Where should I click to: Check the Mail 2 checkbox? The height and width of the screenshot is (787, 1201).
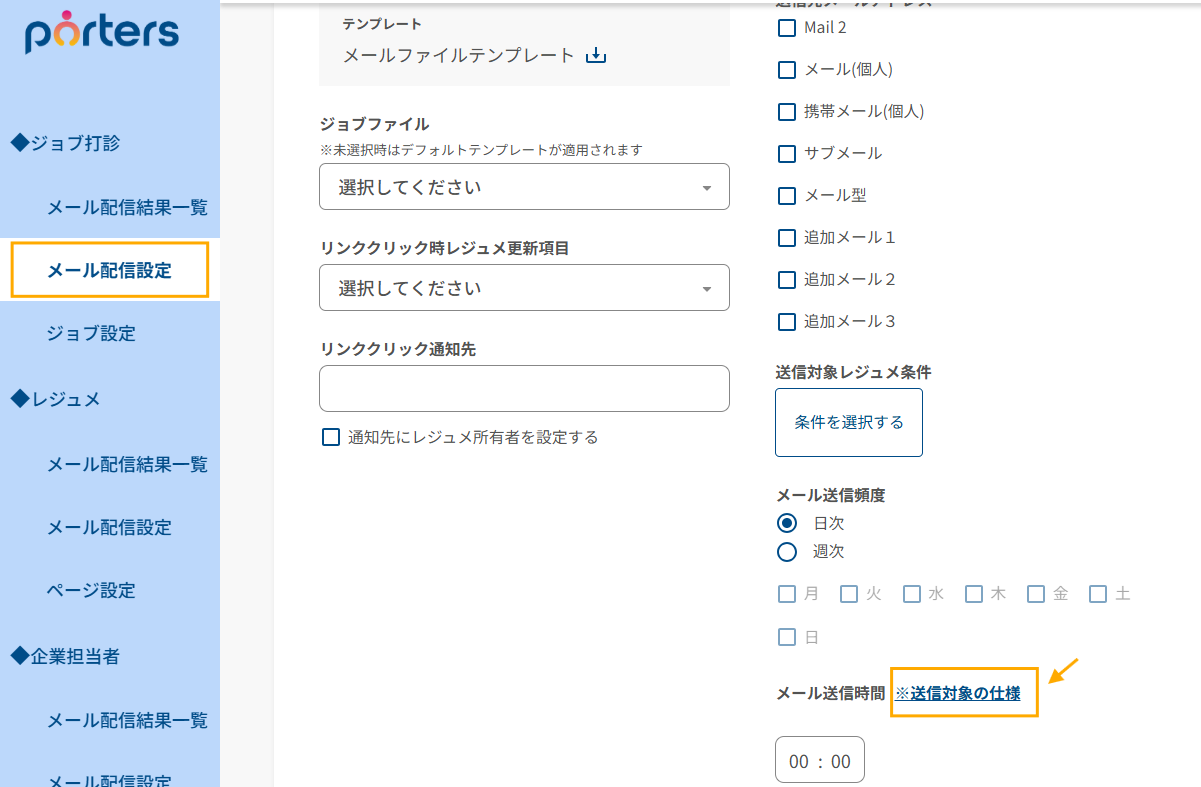pos(787,28)
